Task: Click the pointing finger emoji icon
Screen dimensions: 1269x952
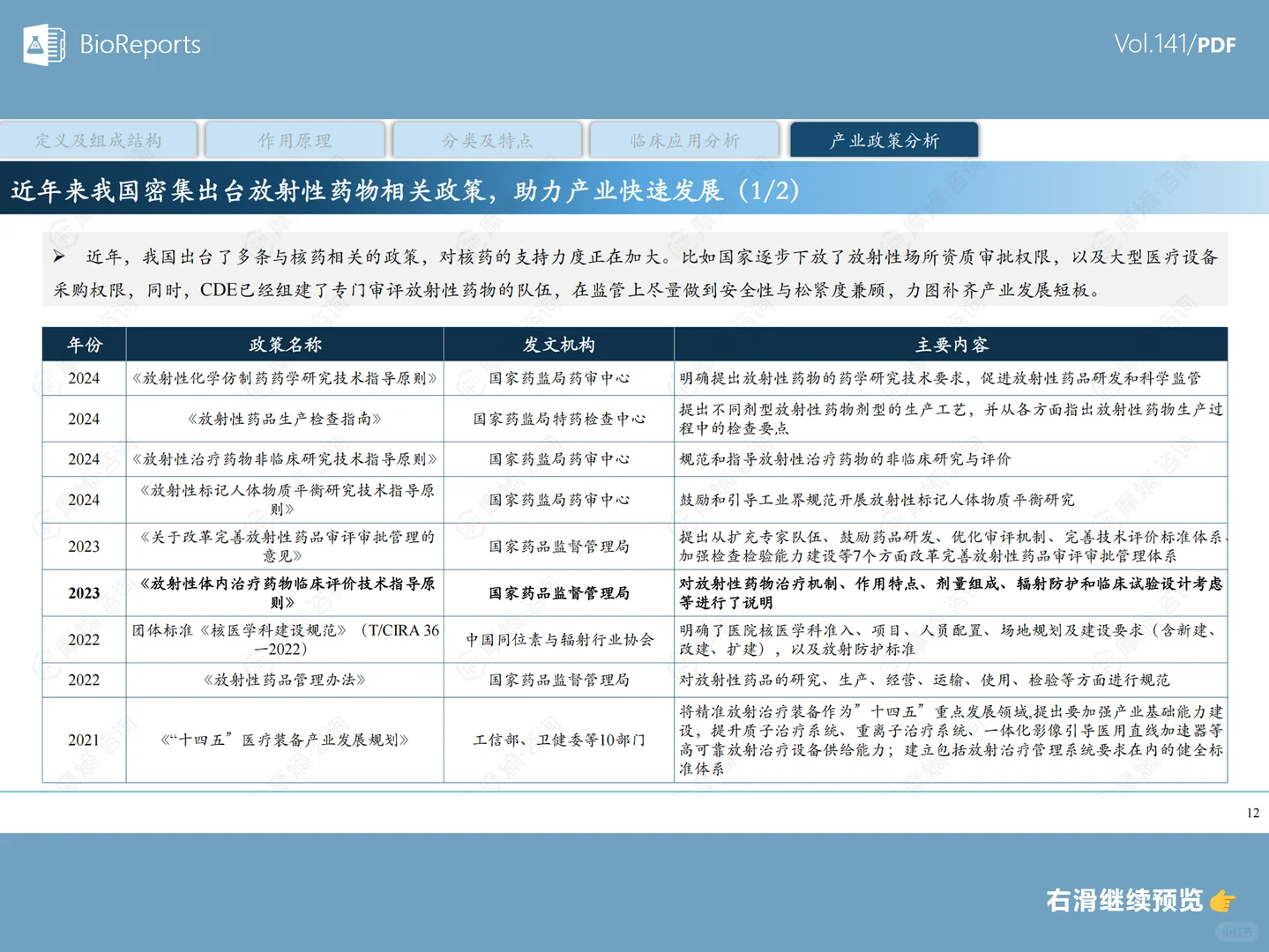Action: point(1222,901)
